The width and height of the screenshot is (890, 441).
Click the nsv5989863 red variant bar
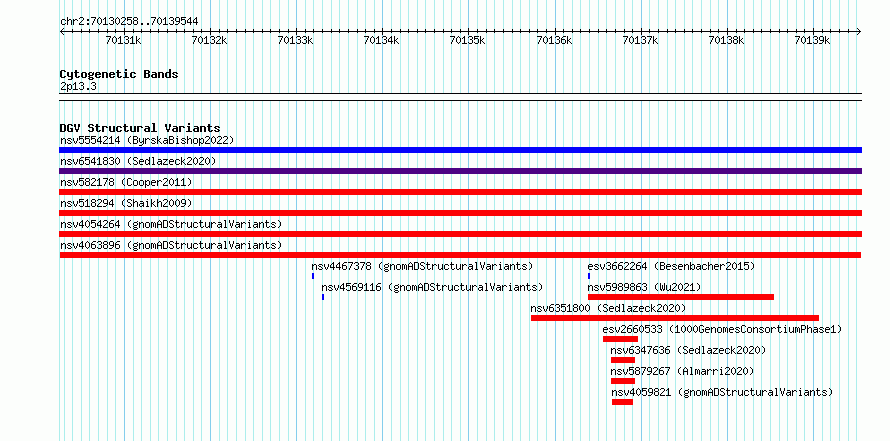point(681,297)
